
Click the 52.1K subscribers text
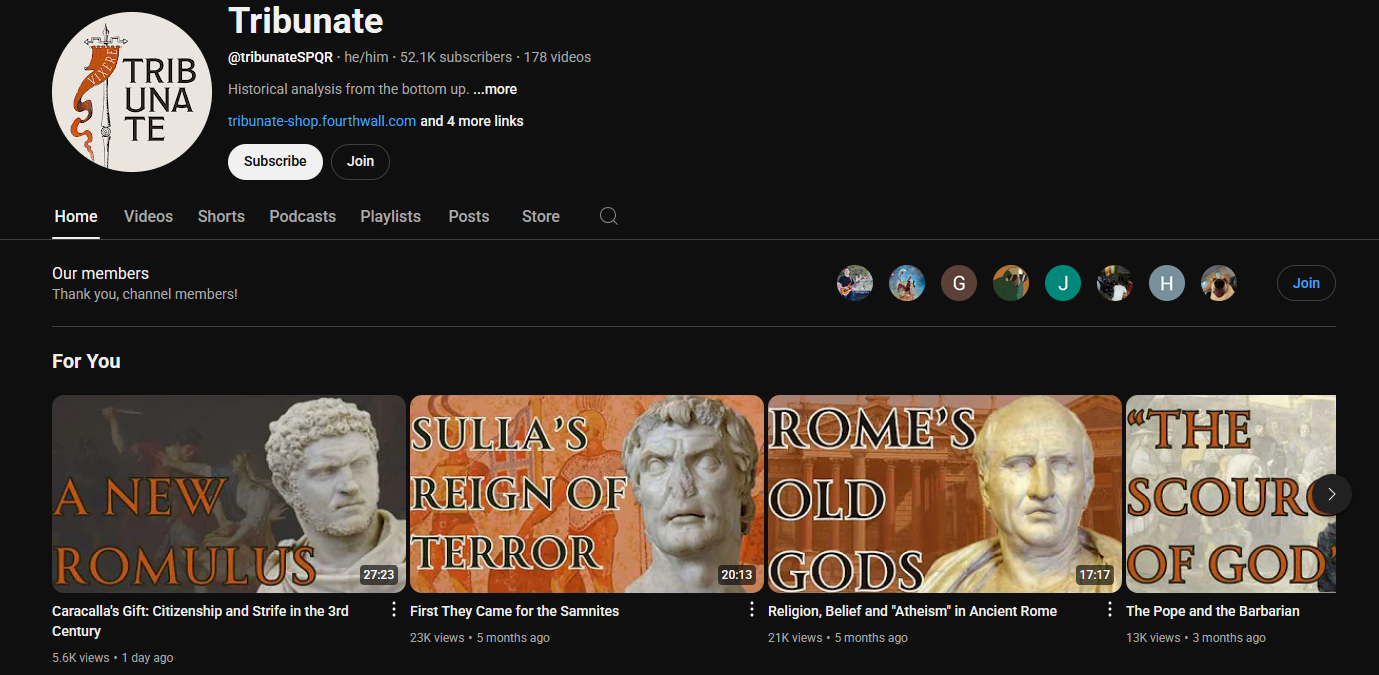click(x=456, y=57)
